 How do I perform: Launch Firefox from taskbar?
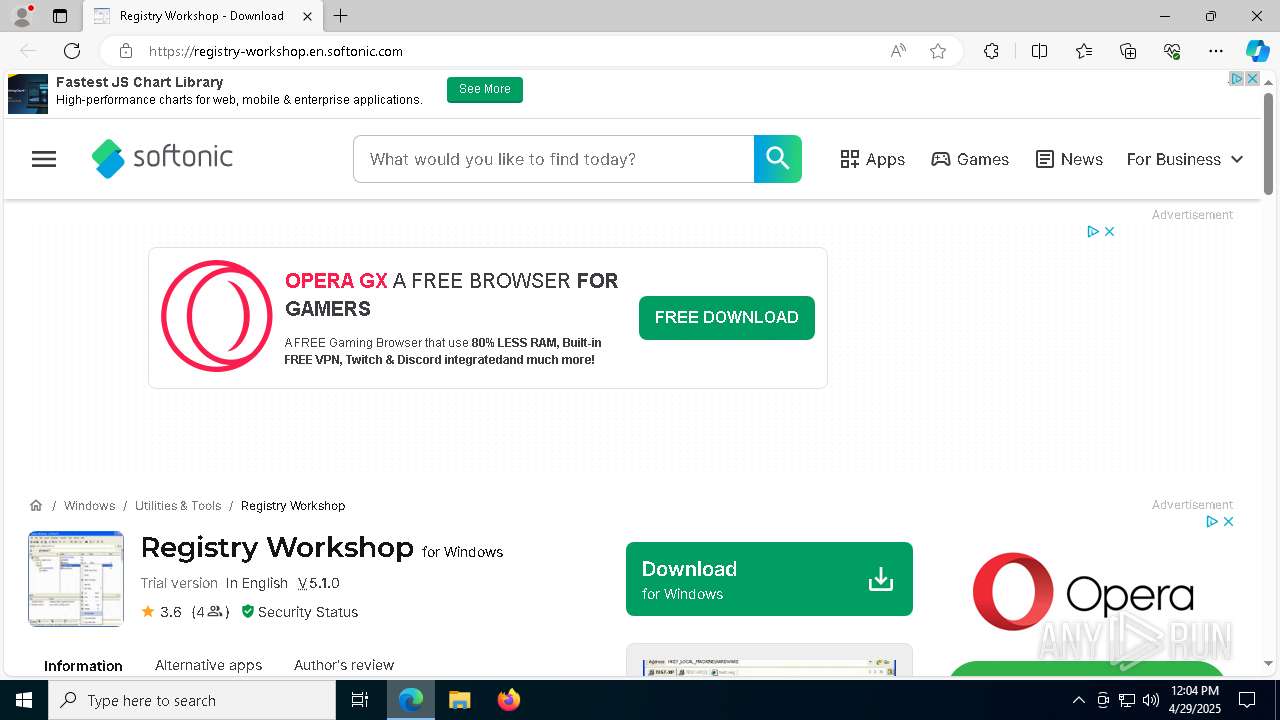pos(509,700)
